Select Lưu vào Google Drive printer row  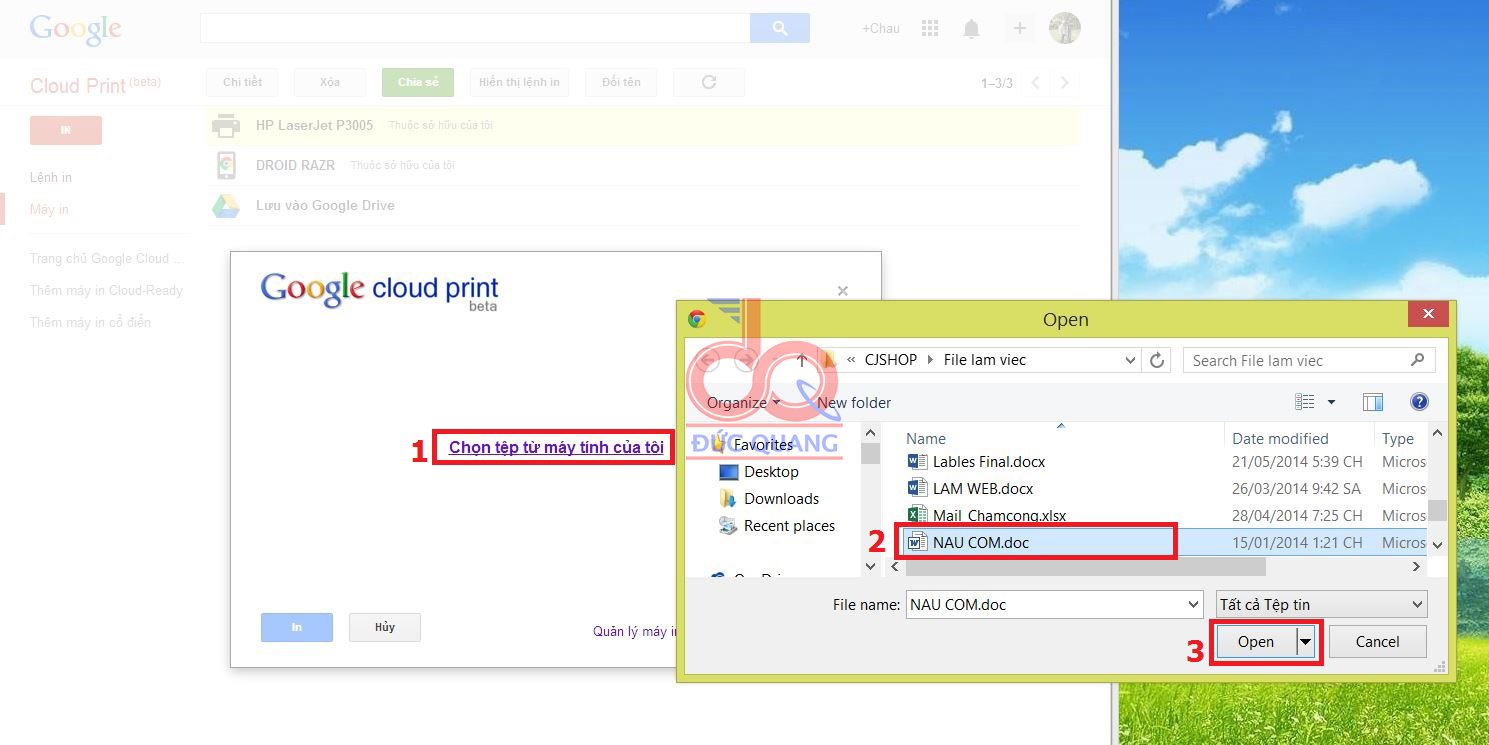click(643, 205)
